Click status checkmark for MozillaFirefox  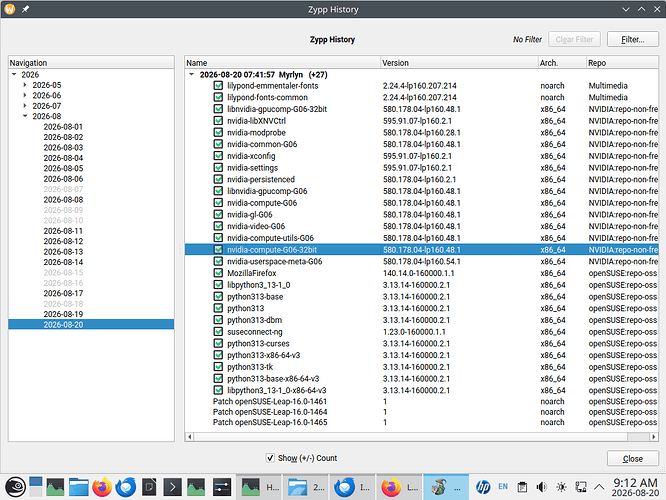pos(218,273)
